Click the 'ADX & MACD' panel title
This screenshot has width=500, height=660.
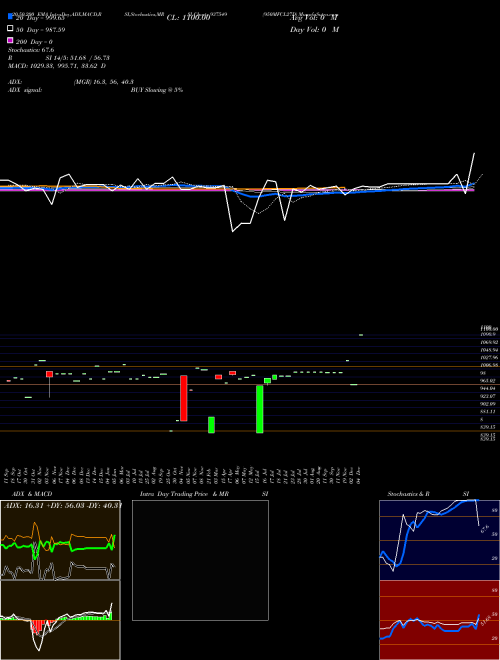tap(32, 494)
